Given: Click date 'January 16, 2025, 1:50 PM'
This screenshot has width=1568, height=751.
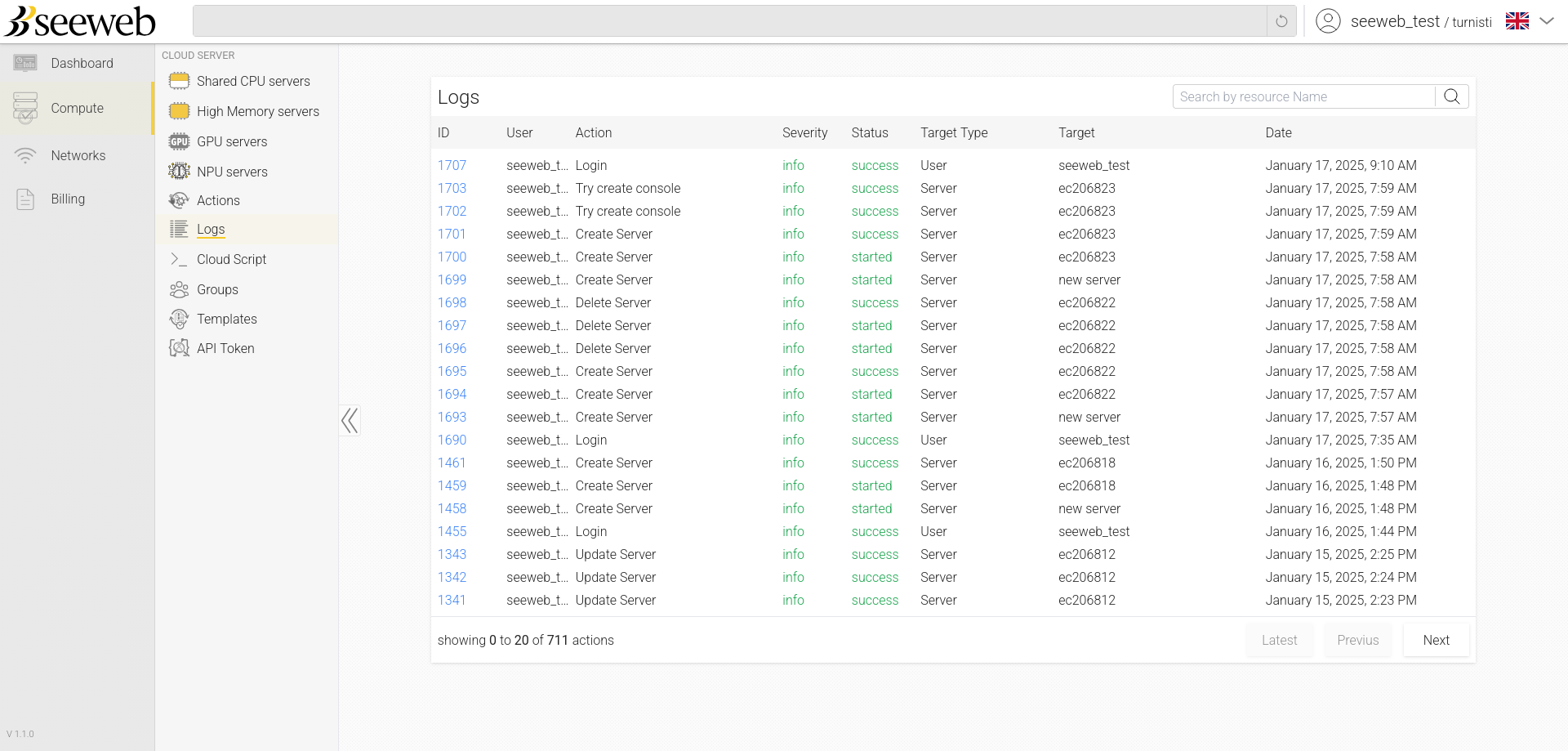Looking at the screenshot, I should point(1341,463).
